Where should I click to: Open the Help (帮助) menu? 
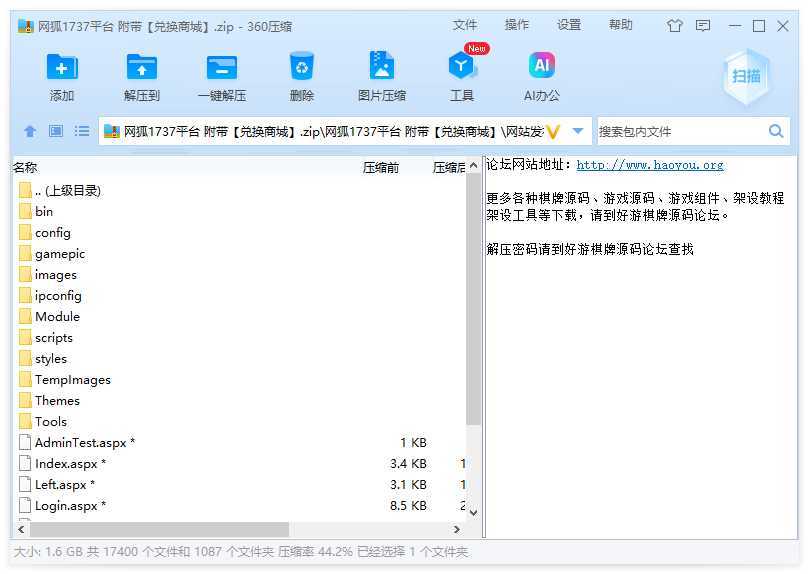pyautogui.click(x=621, y=25)
